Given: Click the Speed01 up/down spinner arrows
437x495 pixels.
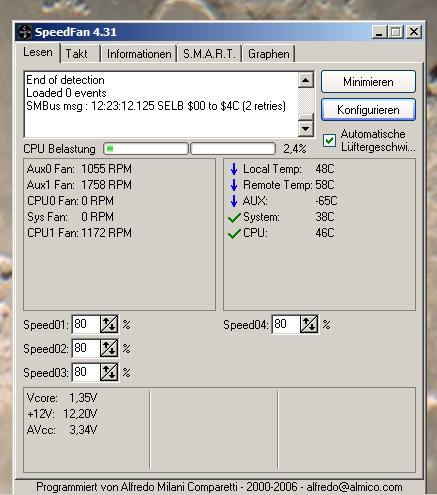Looking at the screenshot, I should [x=109, y=324].
